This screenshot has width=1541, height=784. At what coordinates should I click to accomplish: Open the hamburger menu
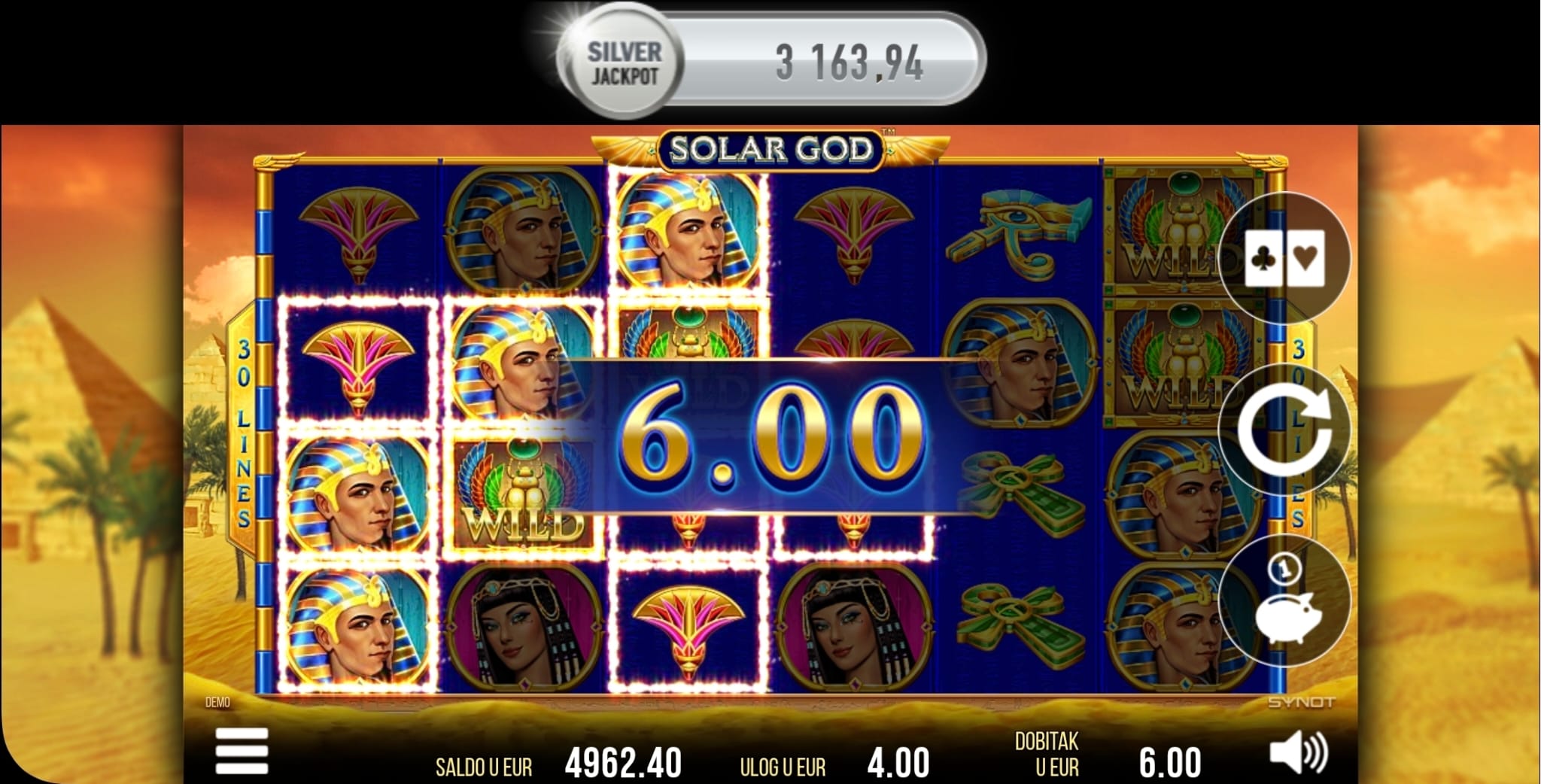242,750
